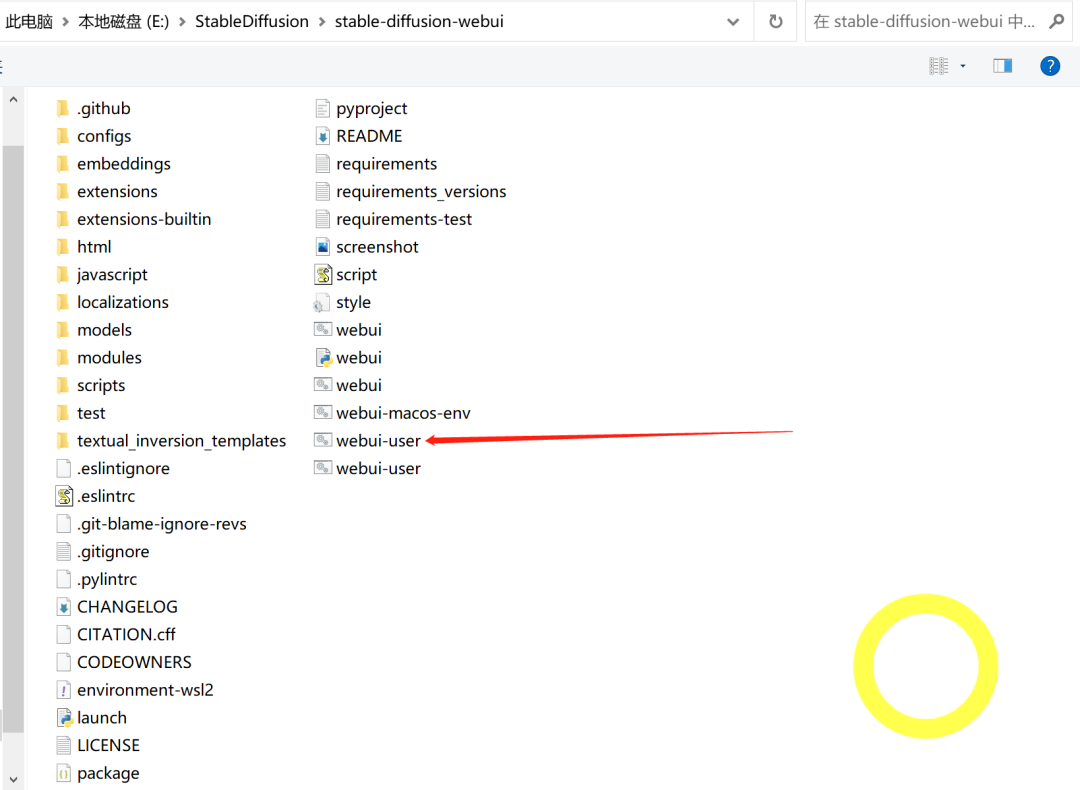The image size is (1080, 790).
Task: Select the webui Python file icon
Action: point(323,357)
